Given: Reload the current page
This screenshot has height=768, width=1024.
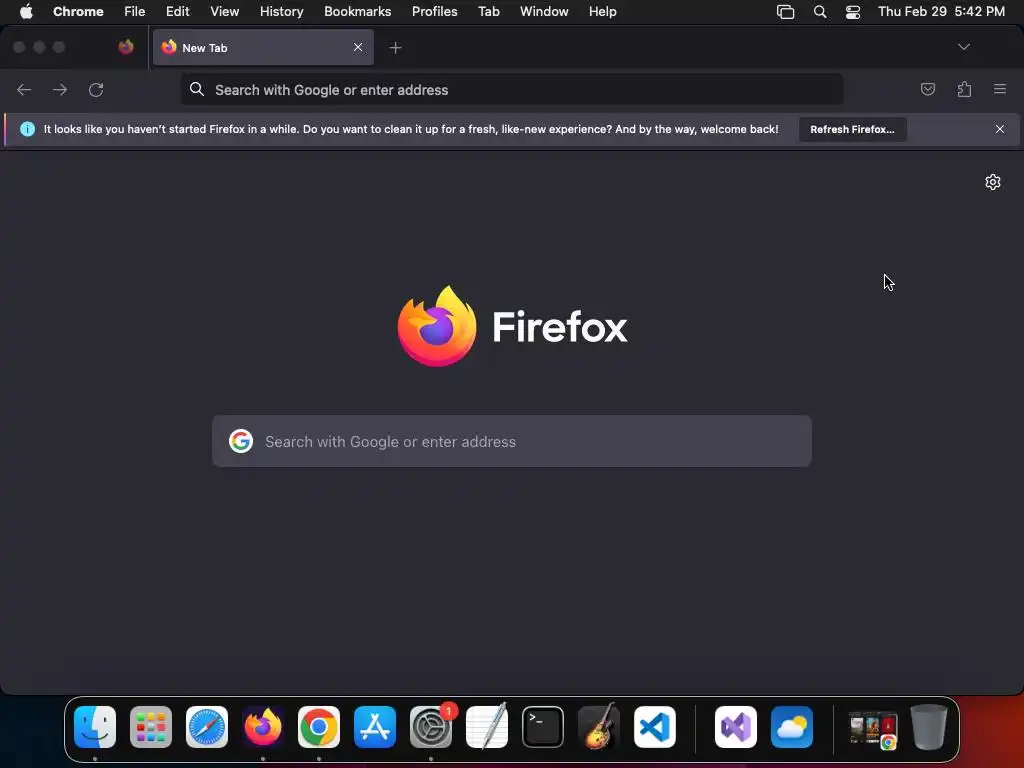Looking at the screenshot, I should (96, 89).
